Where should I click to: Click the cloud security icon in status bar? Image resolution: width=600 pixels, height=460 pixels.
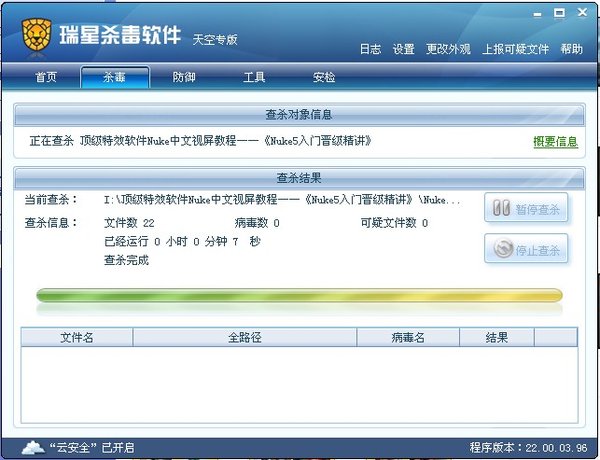[33, 447]
